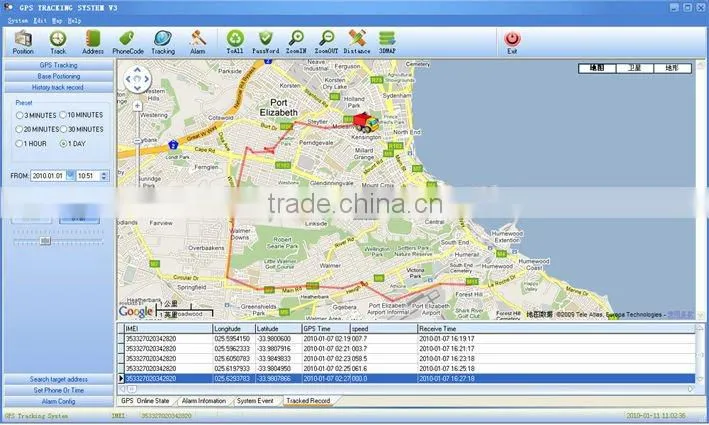Sort by the GPS Time column header
Viewport: 709px width, 425px height.
(x=326, y=329)
